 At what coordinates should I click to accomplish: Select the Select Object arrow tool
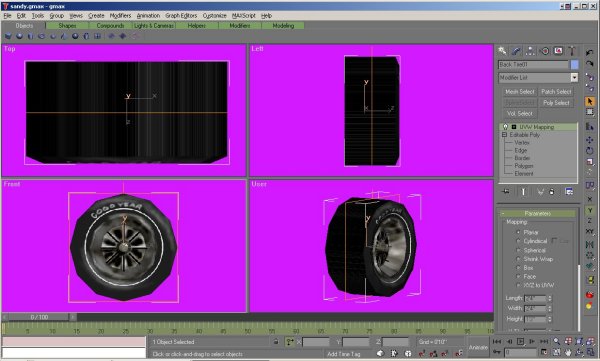pyautogui.click(x=590, y=101)
